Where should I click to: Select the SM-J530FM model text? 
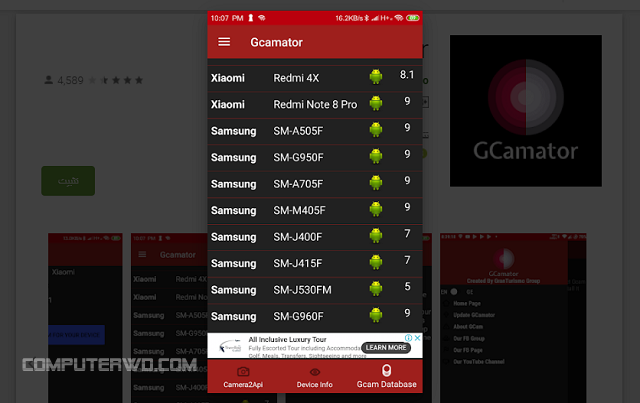(x=302, y=290)
